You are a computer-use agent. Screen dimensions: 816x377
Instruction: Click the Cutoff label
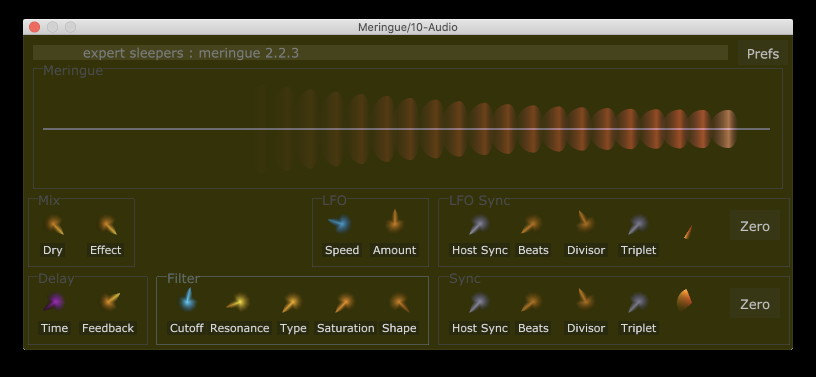click(186, 328)
